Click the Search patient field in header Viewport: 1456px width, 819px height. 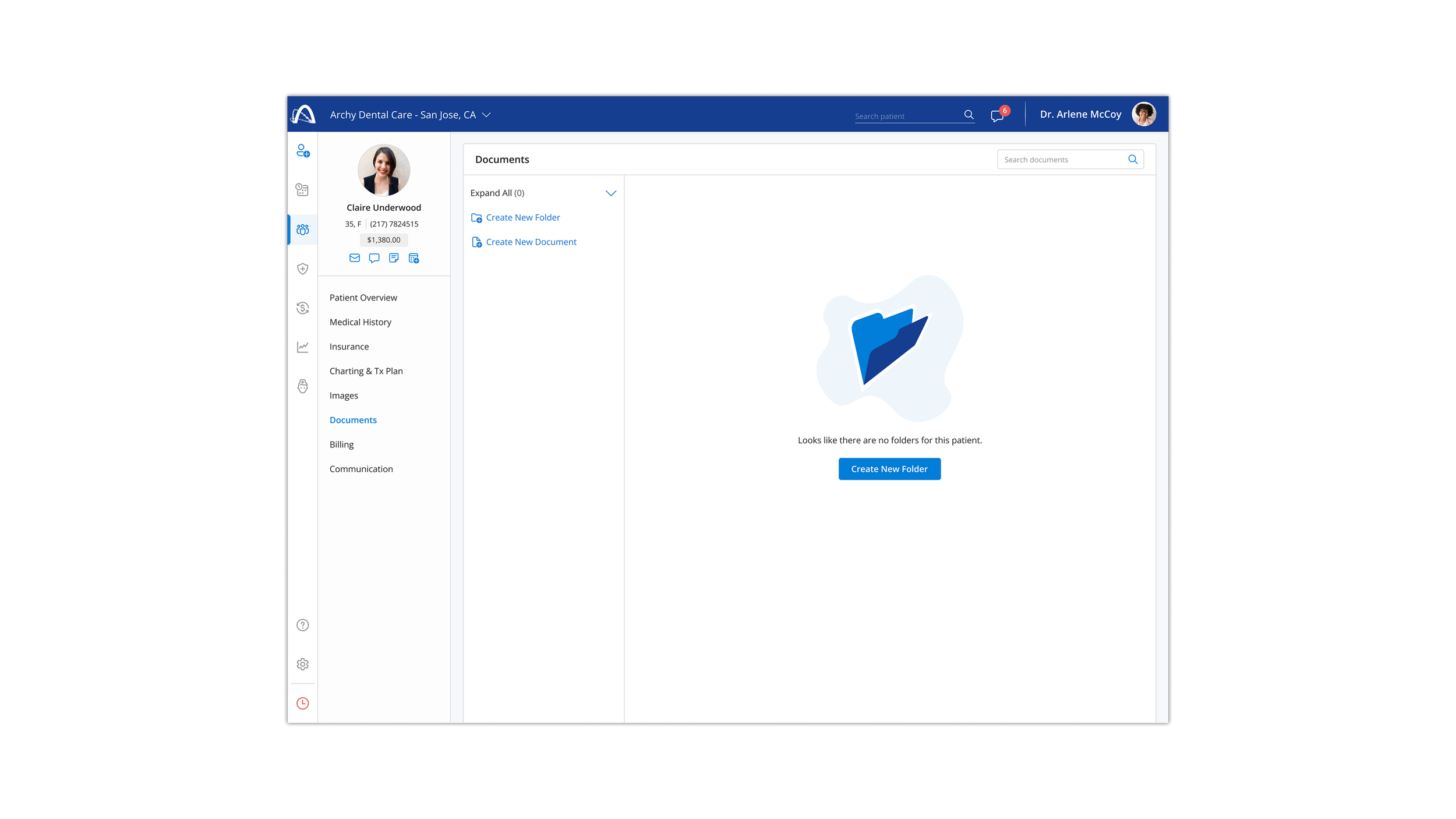906,116
